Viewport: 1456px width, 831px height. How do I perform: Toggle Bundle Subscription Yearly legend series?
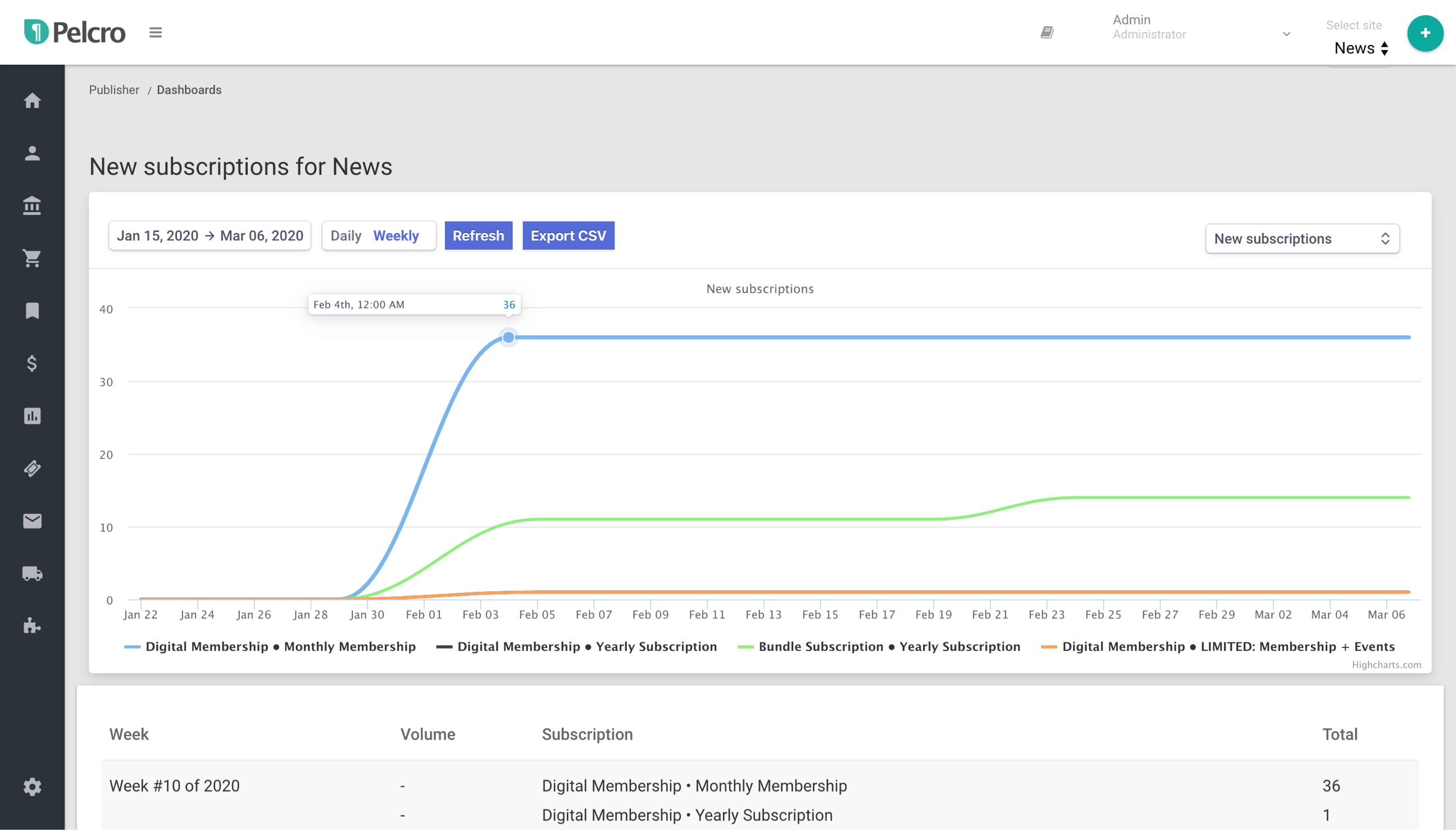coord(879,647)
